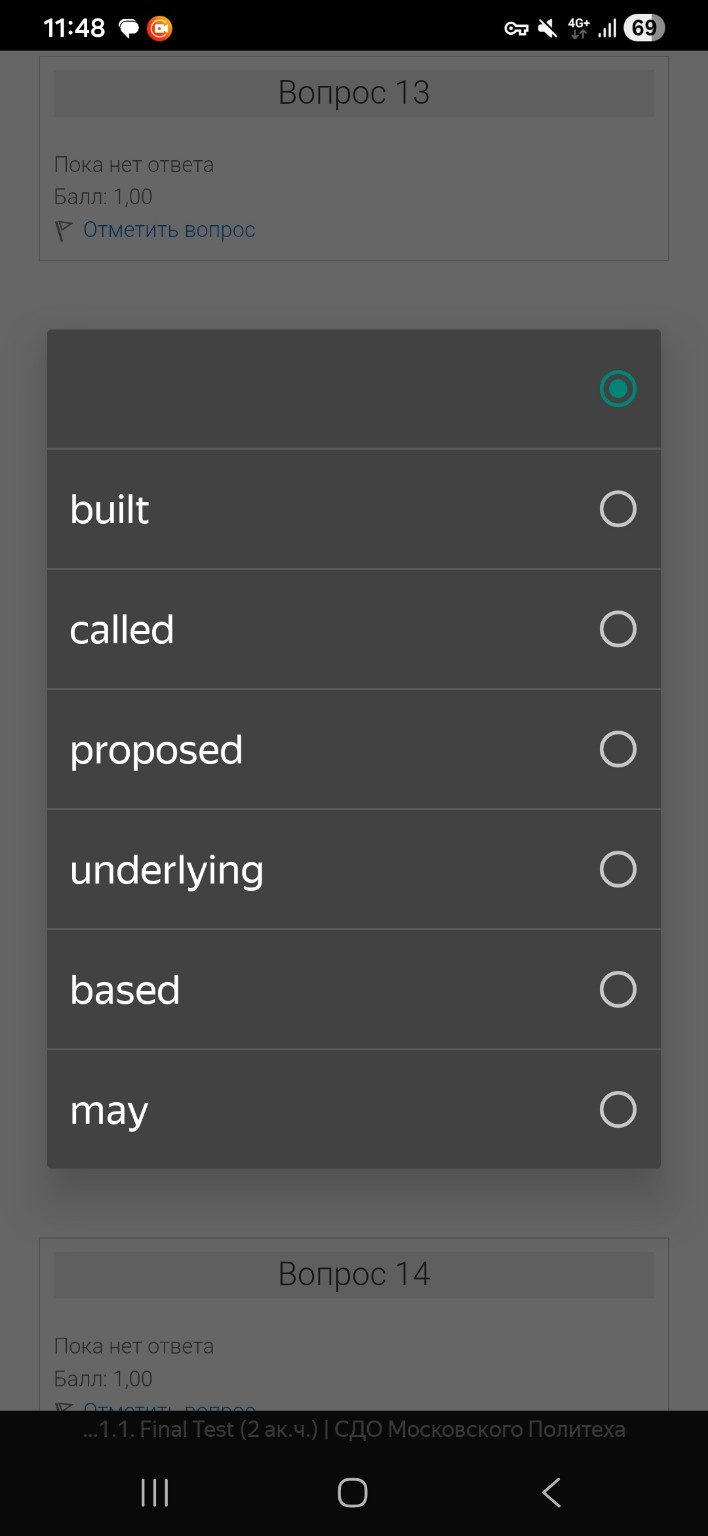Tap the 'proposed' list entry text
The height and width of the screenshot is (1536, 708).
(156, 750)
